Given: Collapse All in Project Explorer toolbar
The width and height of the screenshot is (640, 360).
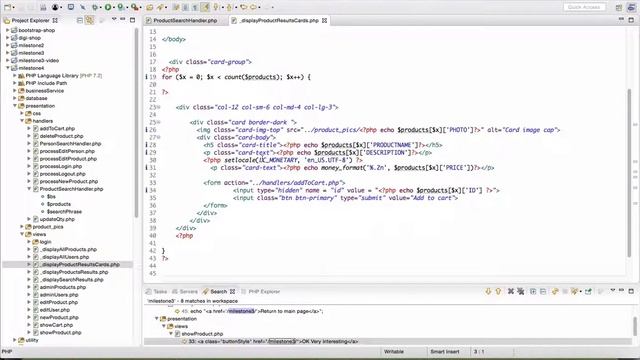Looking at the screenshot, I should point(80,20).
